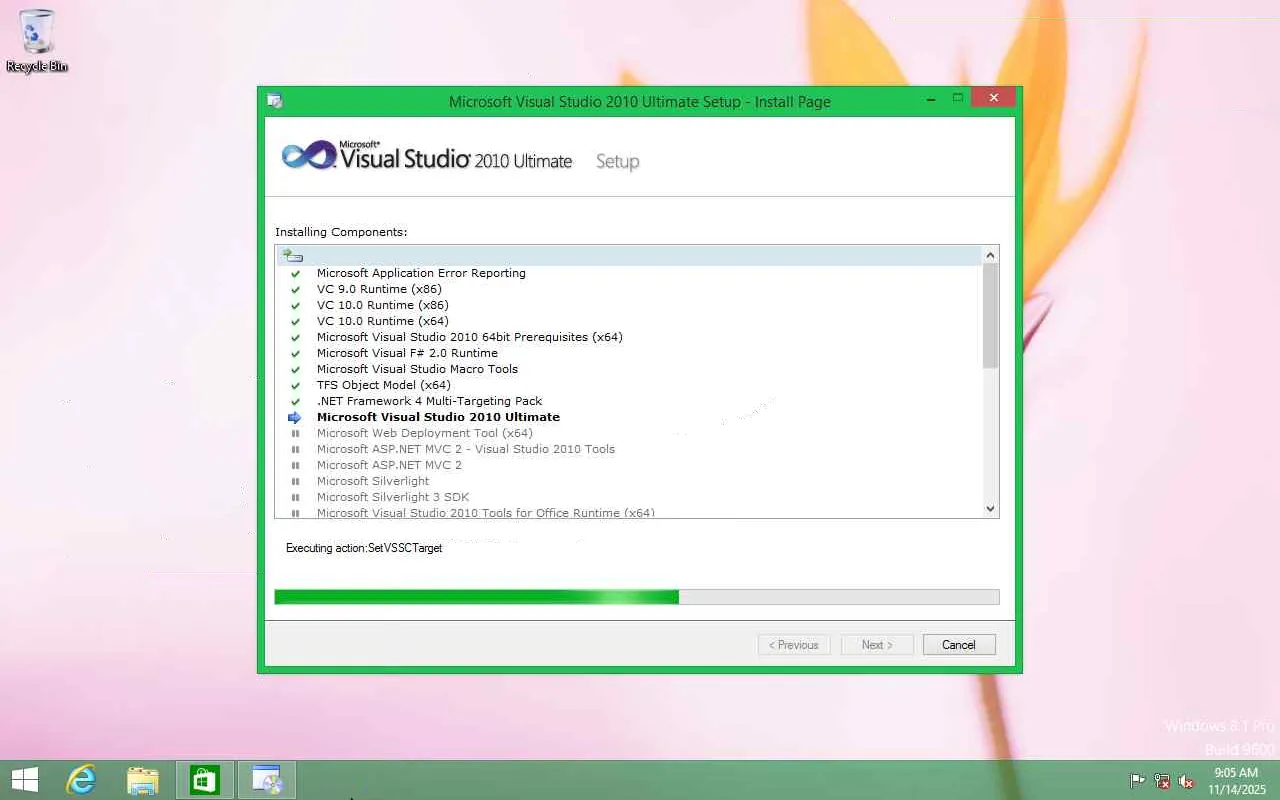Click checkmark beside Visual F# 2.0 Runtime
The height and width of the screenshot is (800, 1280).
pyautogui.click(x=295, y=353)
